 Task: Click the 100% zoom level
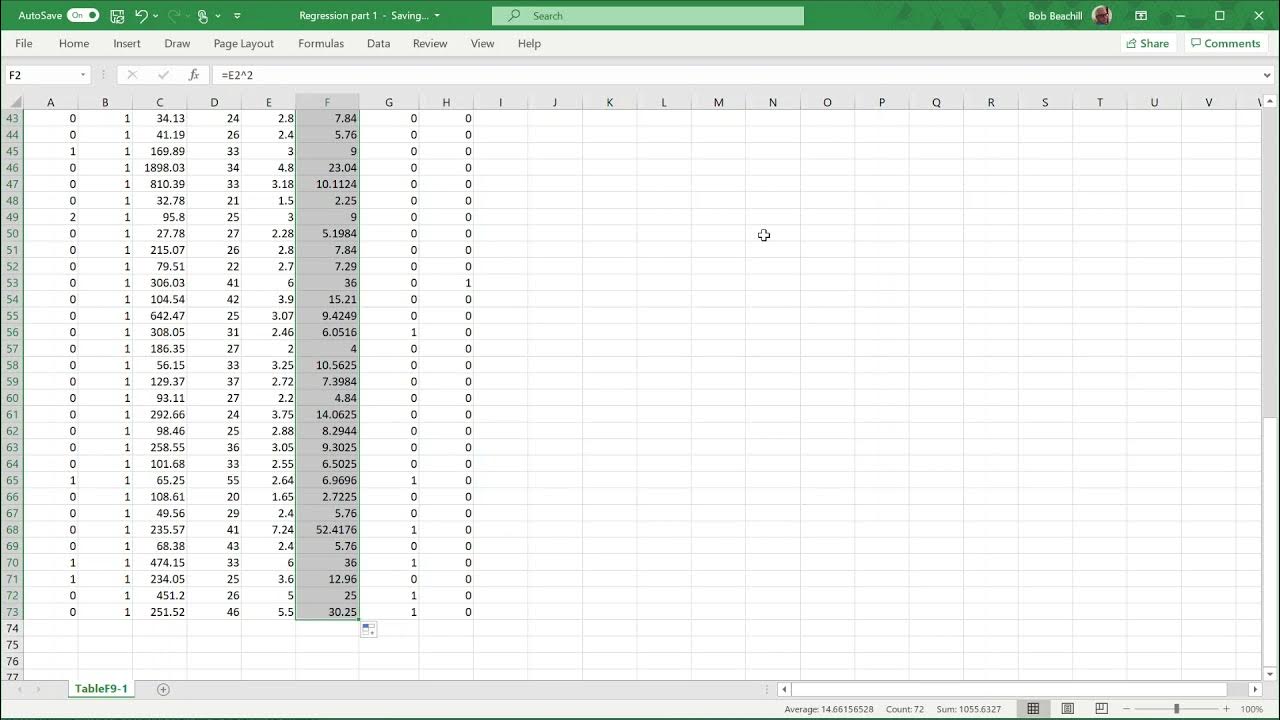click(x=1252, y=709)
